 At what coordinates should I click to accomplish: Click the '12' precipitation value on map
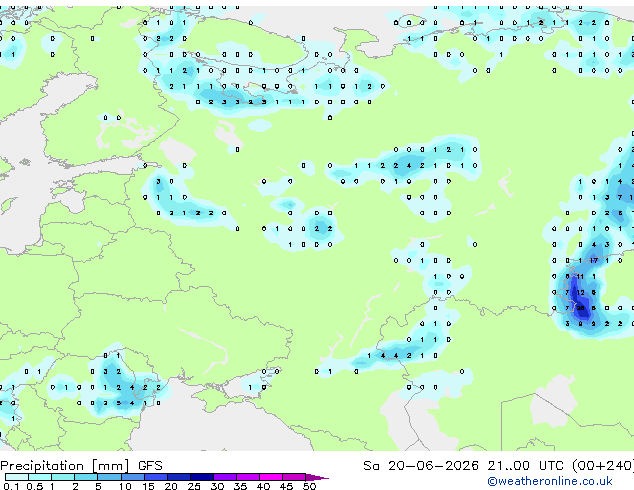pos(581,292)
